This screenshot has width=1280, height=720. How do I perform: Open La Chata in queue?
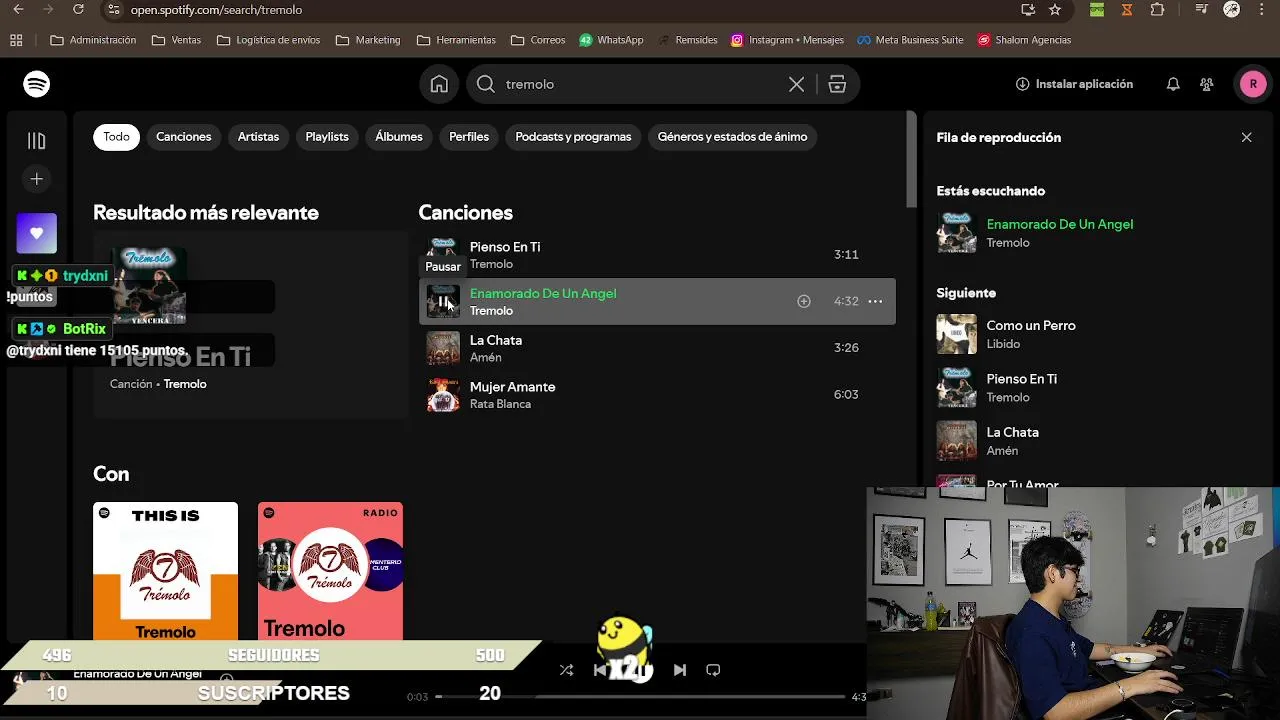pos(1012,432)
